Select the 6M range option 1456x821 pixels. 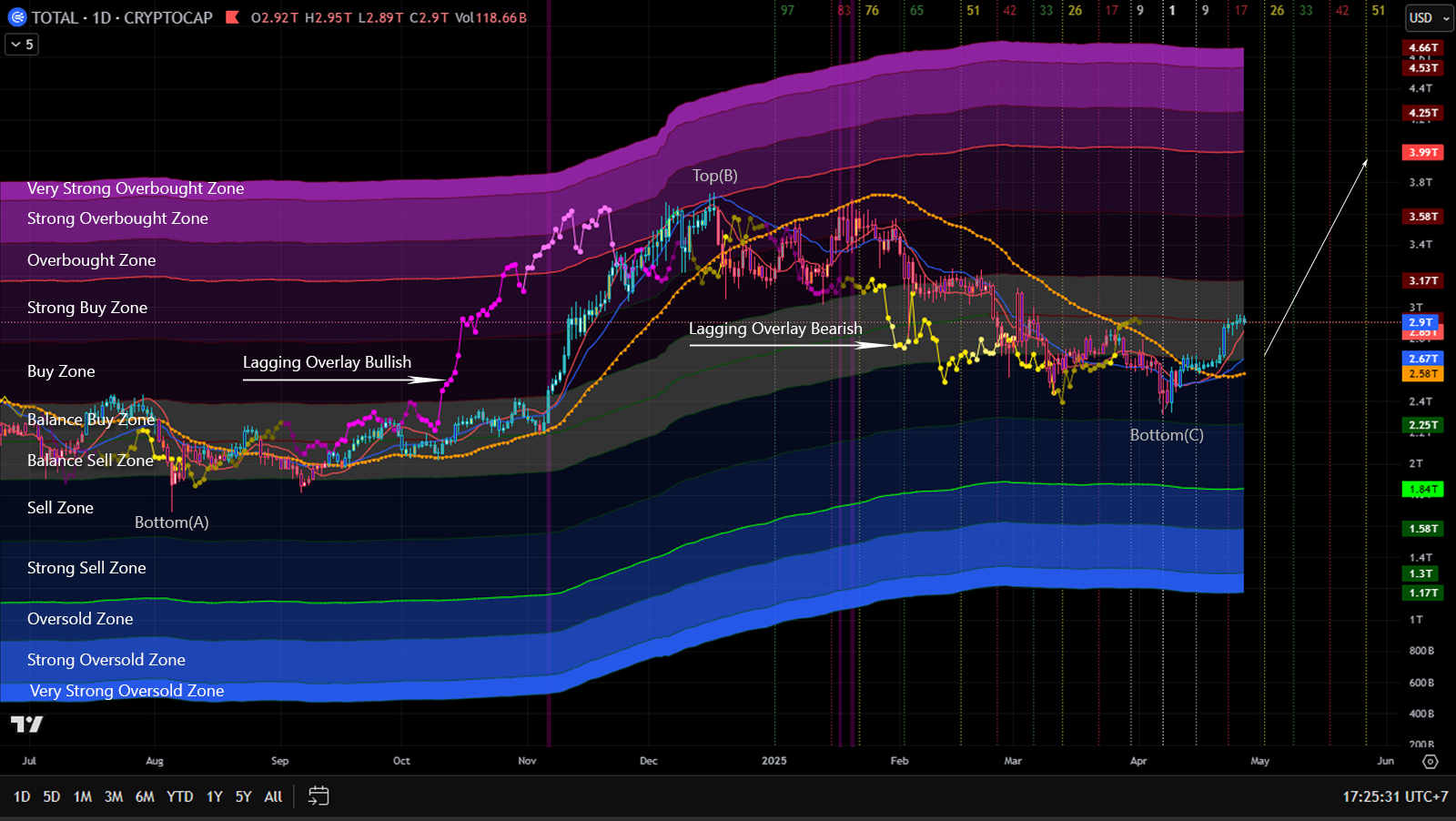pos(145,796)
